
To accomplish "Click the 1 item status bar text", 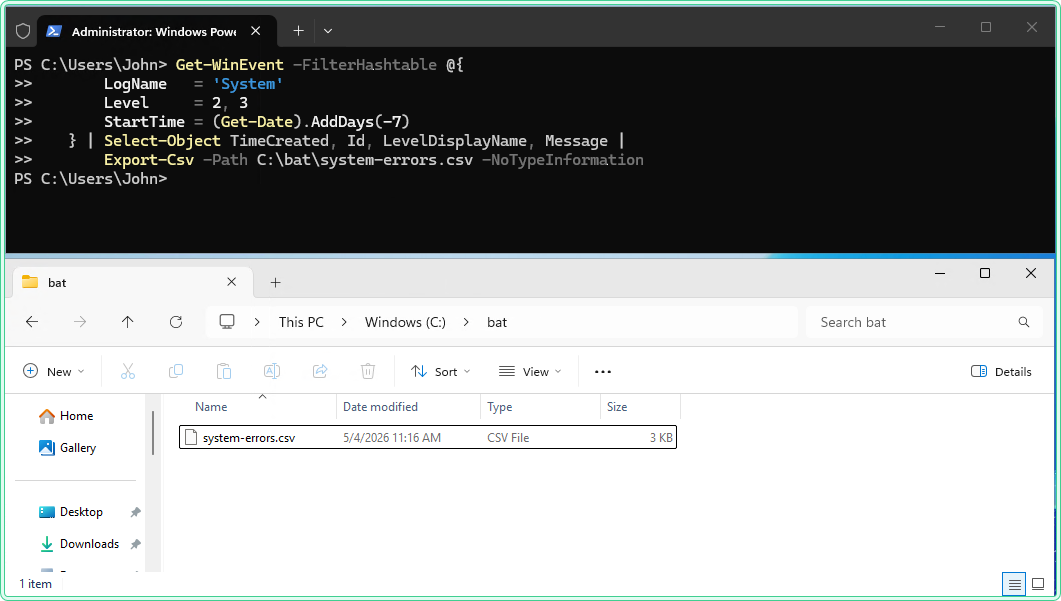I will click(35, 584).
